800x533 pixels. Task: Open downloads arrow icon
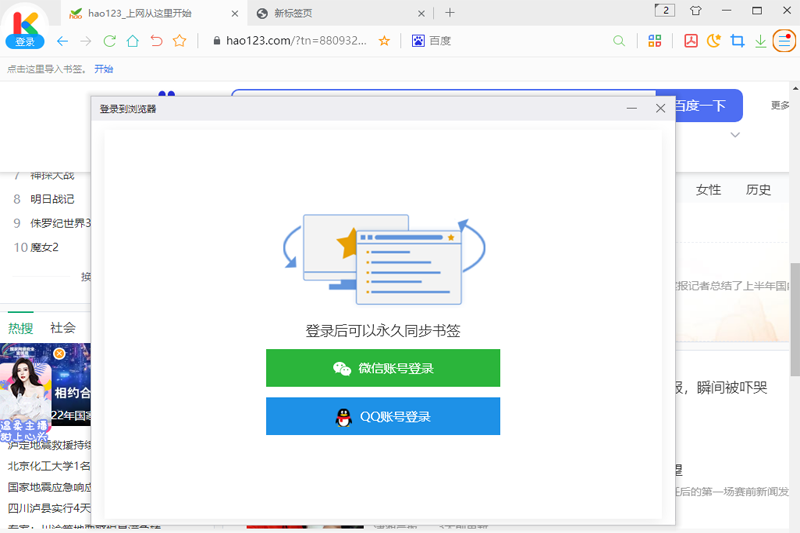click(761, 41)
